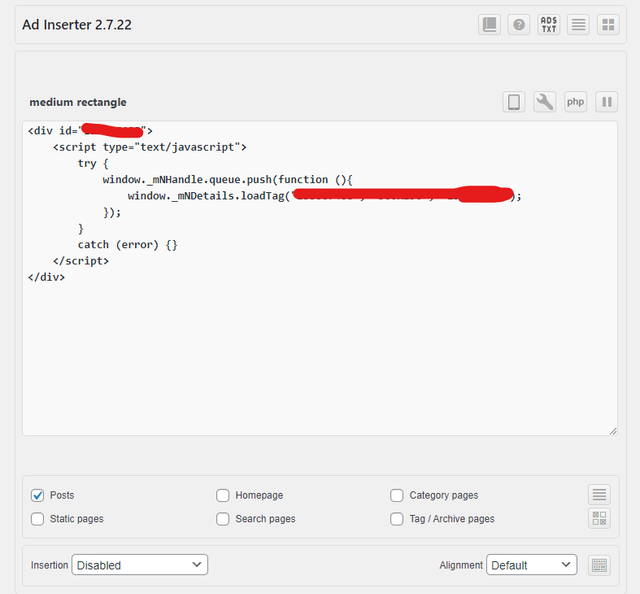Viewport: 640px width, 594px height.
Task: Open the alignment preview keyboard icon
Action: [x=599, y=565]
